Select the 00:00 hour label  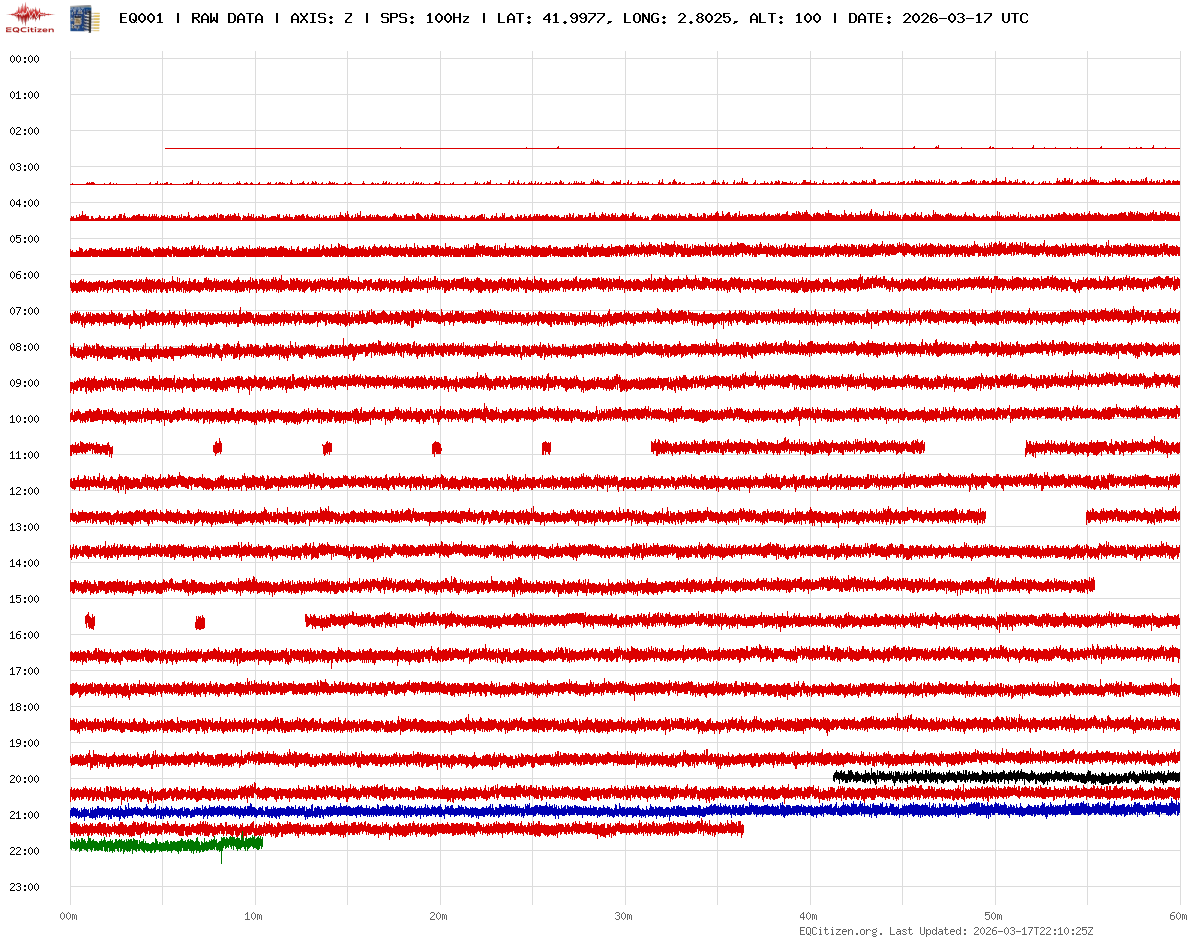coord(24,59)
